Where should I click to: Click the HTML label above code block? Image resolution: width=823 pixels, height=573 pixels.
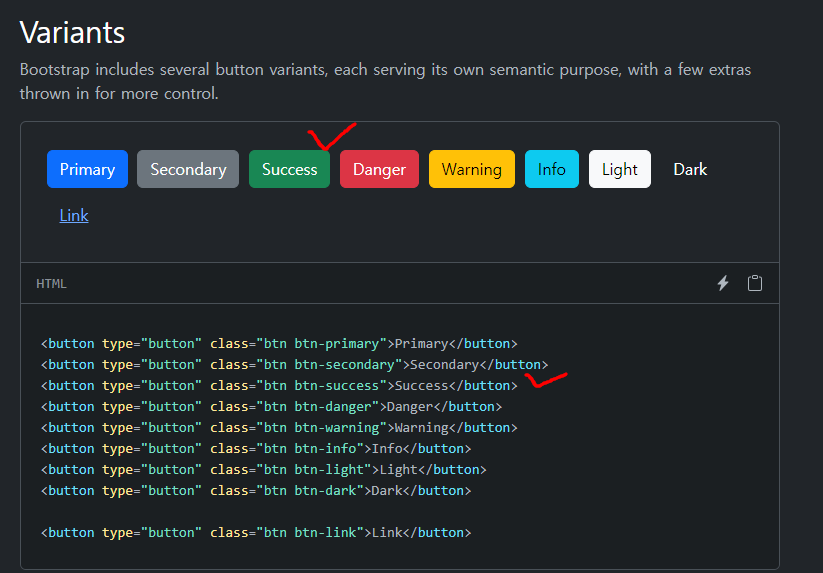pyautogui.click(x=51, y=283)
